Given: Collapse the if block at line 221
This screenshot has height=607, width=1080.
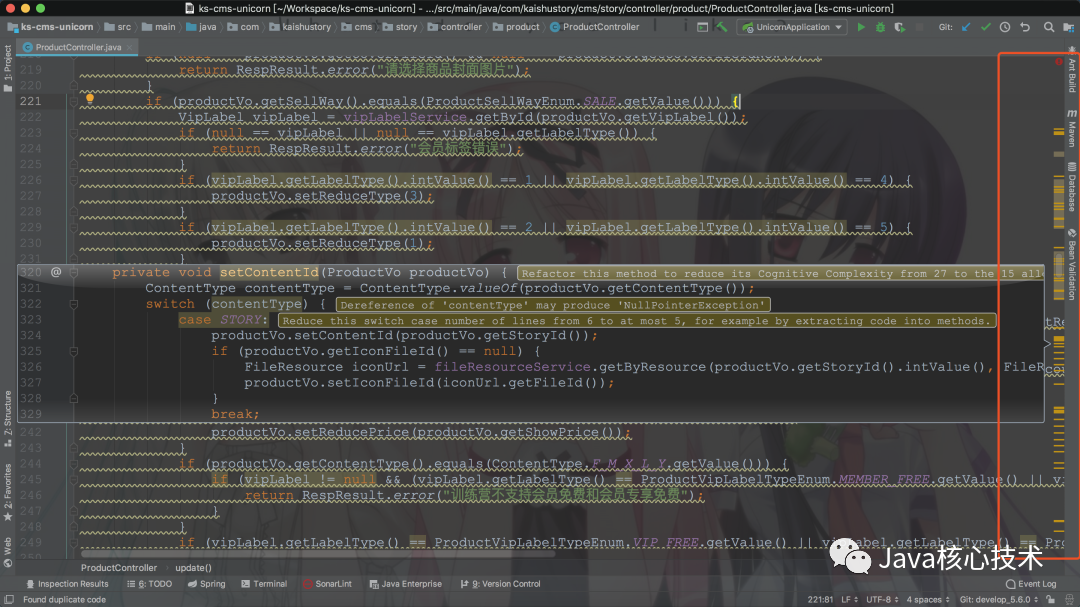Looking at the screenshot, I should click(x=74, y=101).
